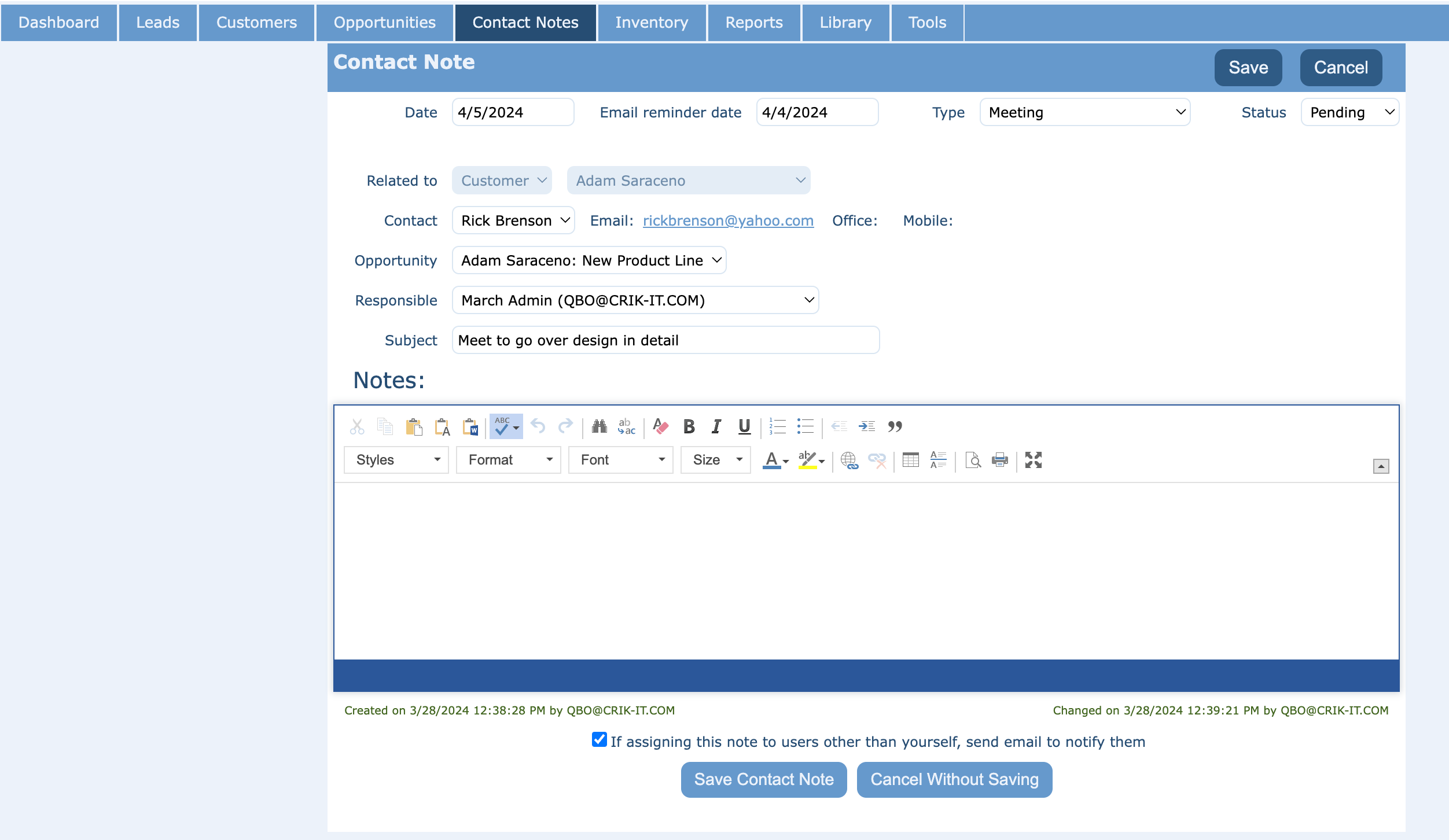Open the Type dropdown showing Meeting
The width and height of the screenshot is (1449, 840).
coord(1084,112)
